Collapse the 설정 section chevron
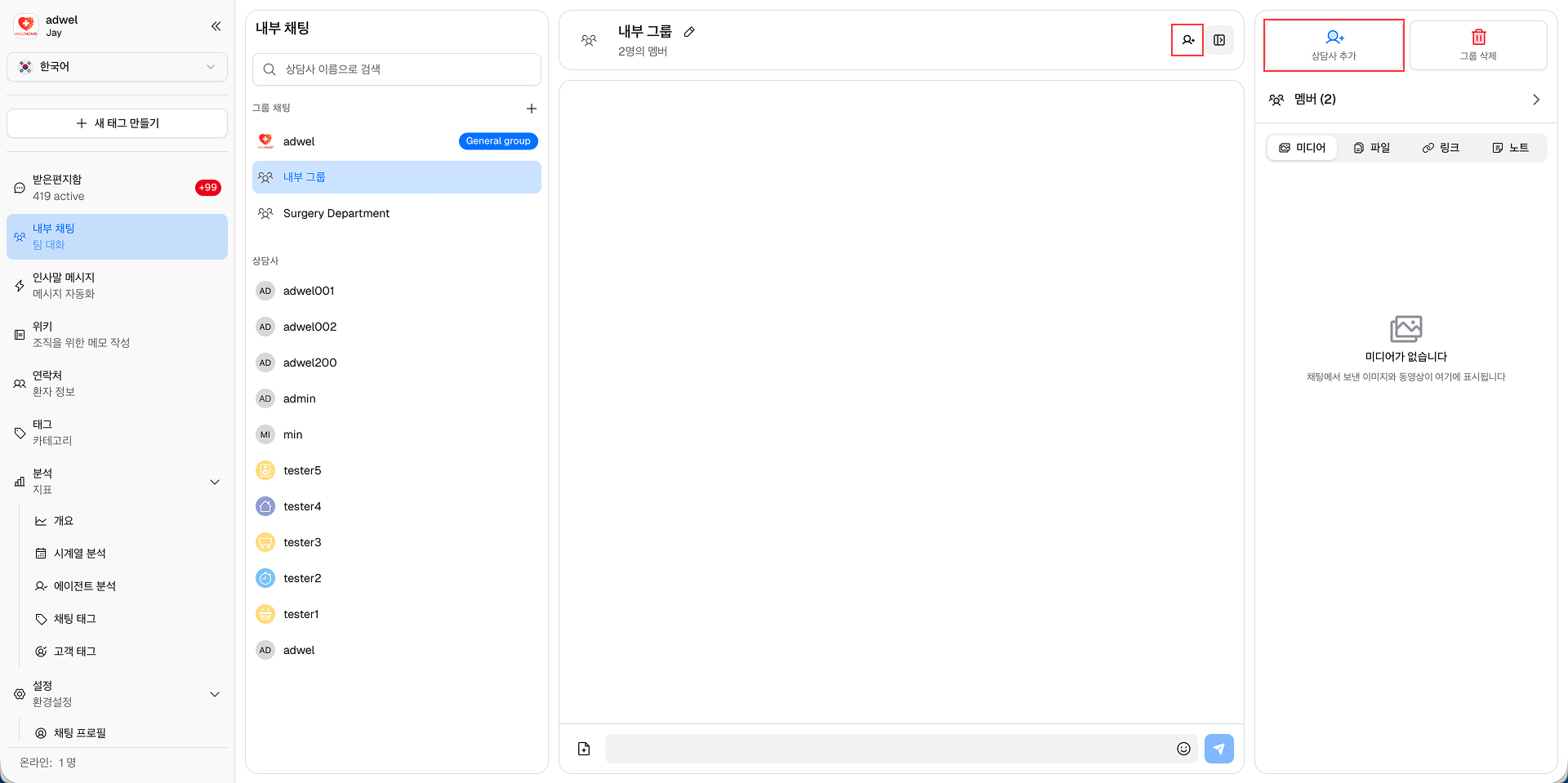Image resolution: width=1568 pixels, height=783 pixels. pos(215,694)
